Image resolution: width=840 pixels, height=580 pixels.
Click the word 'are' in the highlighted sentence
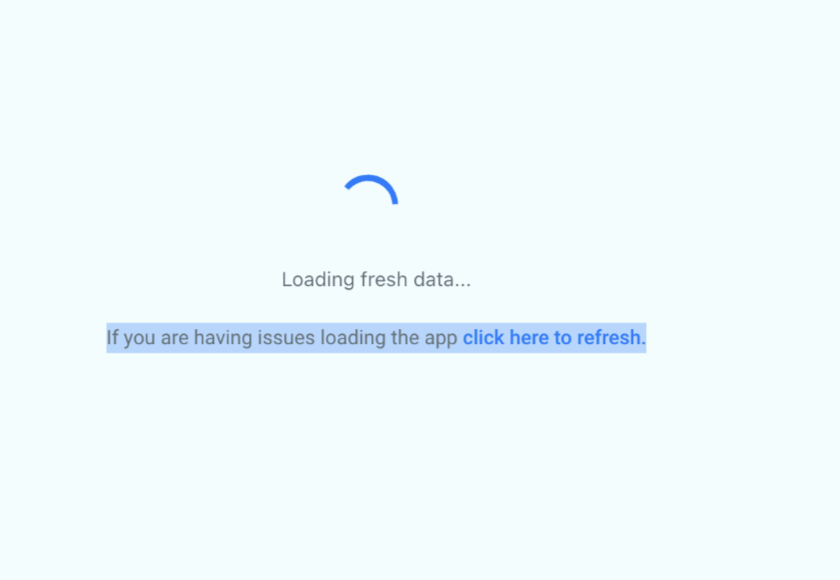(x=174, y=339)
